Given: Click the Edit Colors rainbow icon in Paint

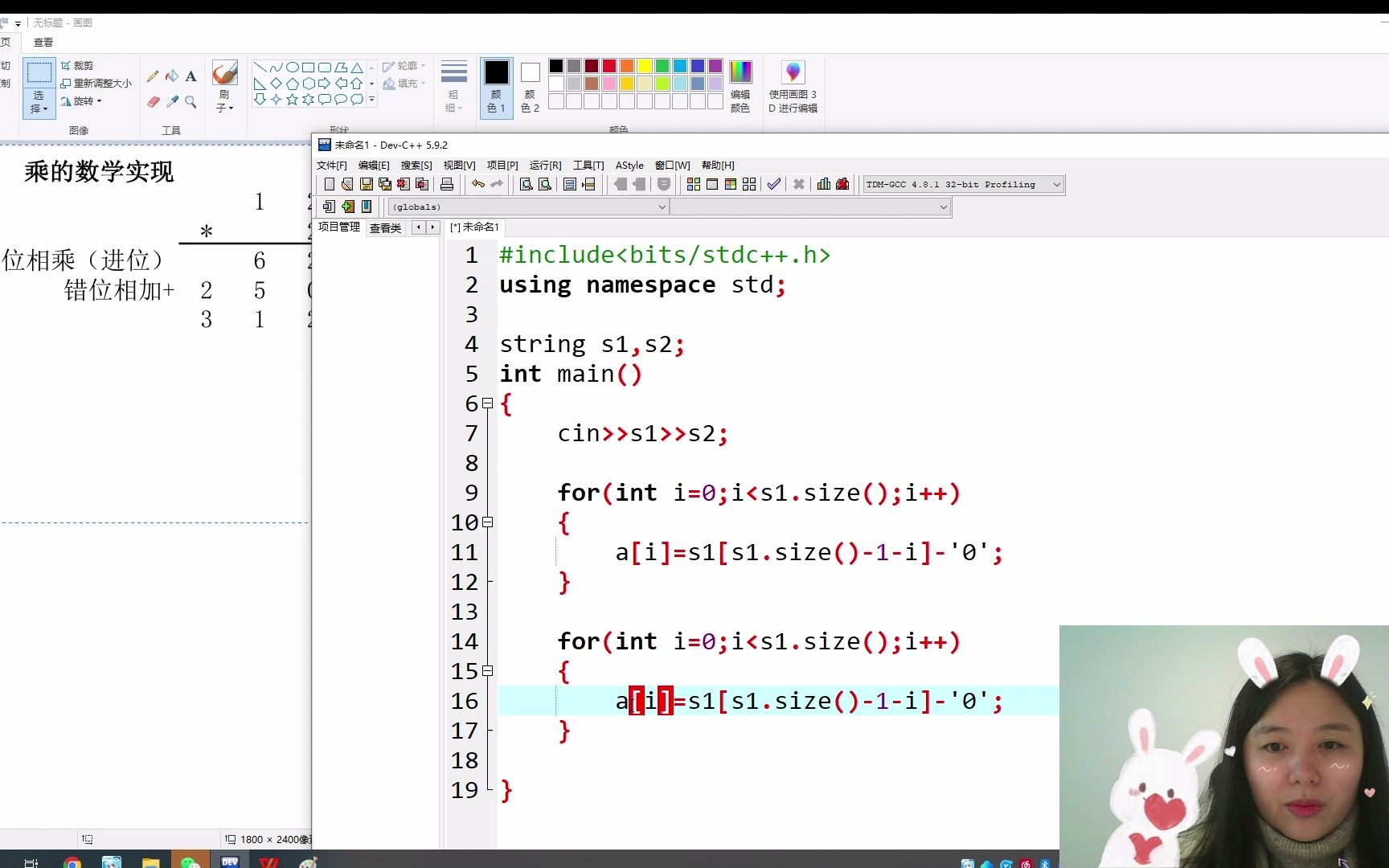Looking at the screenshot, I should [x=740, y=86].
